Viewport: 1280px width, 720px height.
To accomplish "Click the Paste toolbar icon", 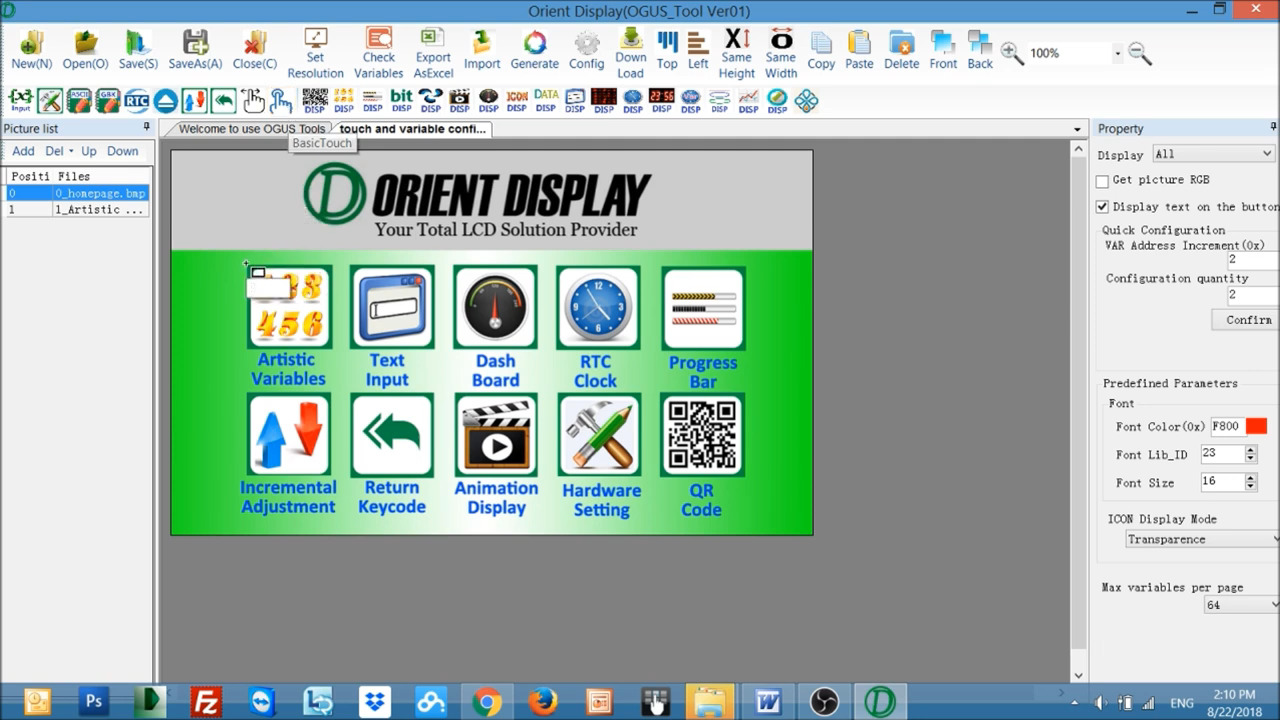I will click(859, 50).
